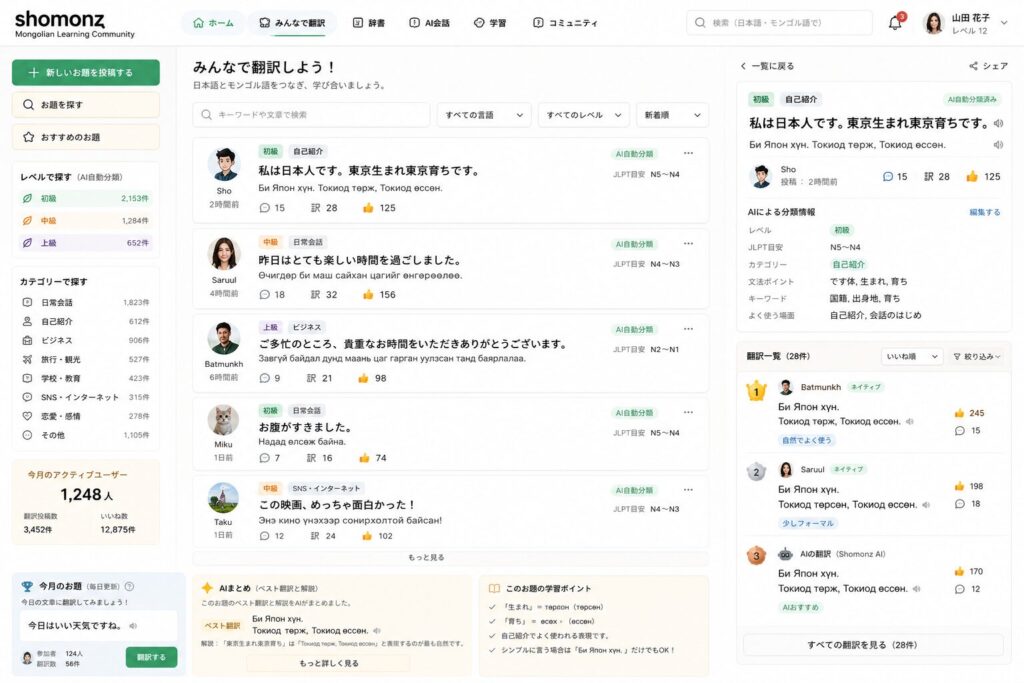Open the すべての言語 language dropdown
The height and width of the screenshot is (683, 1024).
coord(484,115)
